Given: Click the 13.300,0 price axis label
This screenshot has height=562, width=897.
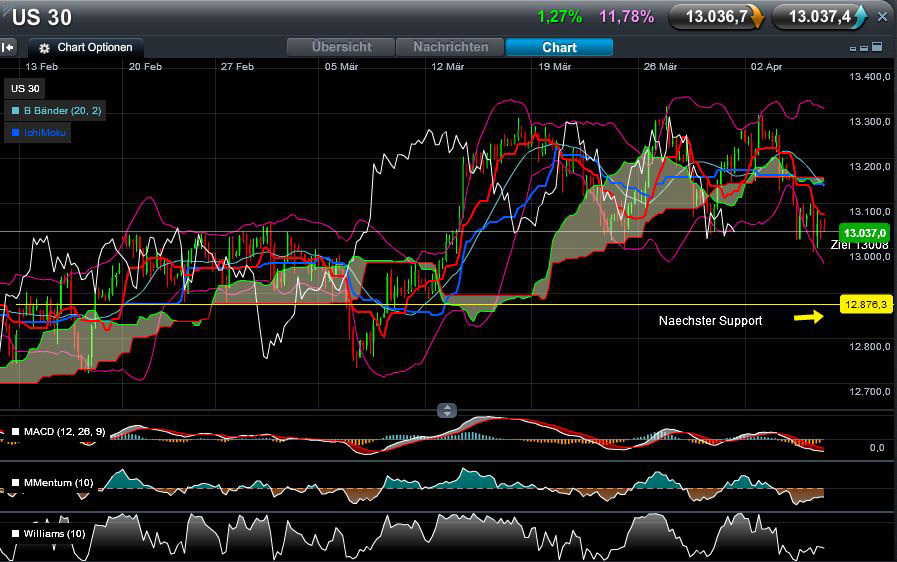Looking at the screenshot, I should (x=870, y=122).
